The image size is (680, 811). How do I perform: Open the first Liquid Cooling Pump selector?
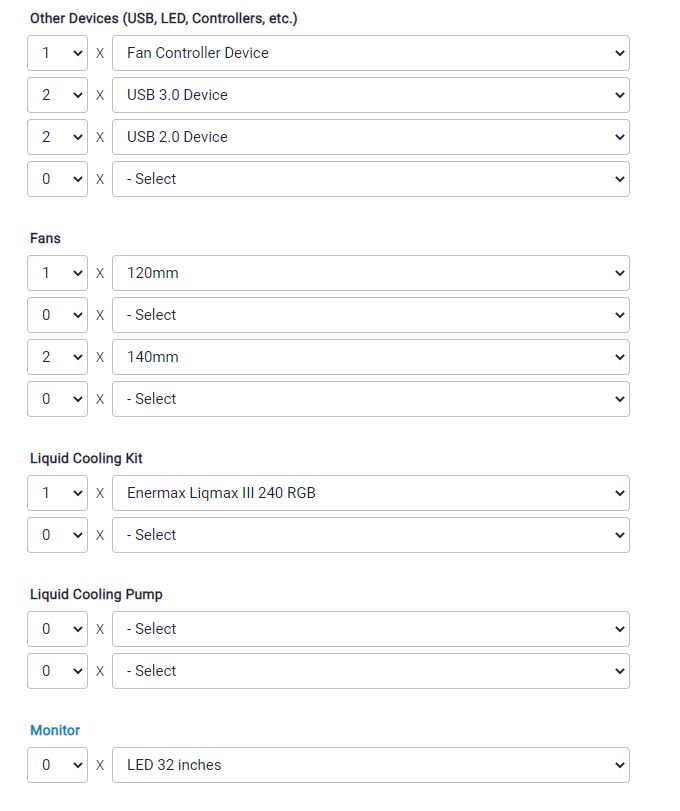pyautogui.click(x=370, y=628)
